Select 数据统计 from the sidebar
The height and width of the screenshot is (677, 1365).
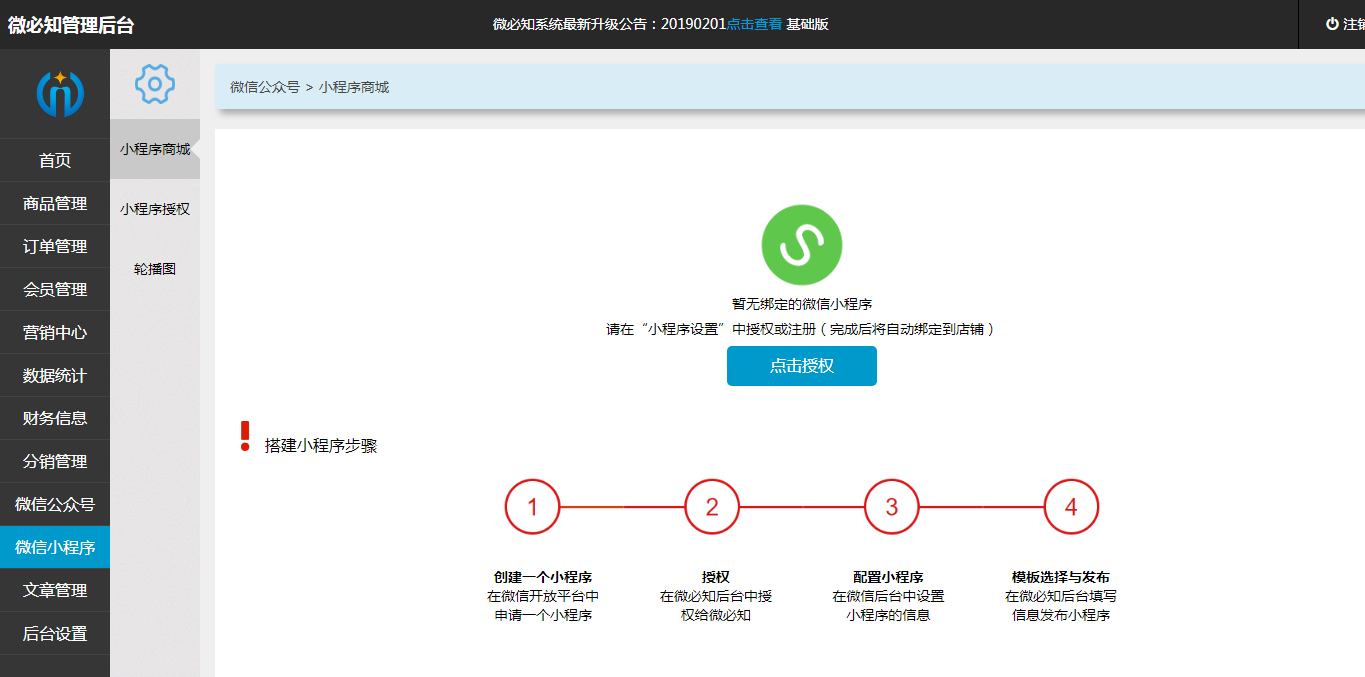[x=54, y=375]
